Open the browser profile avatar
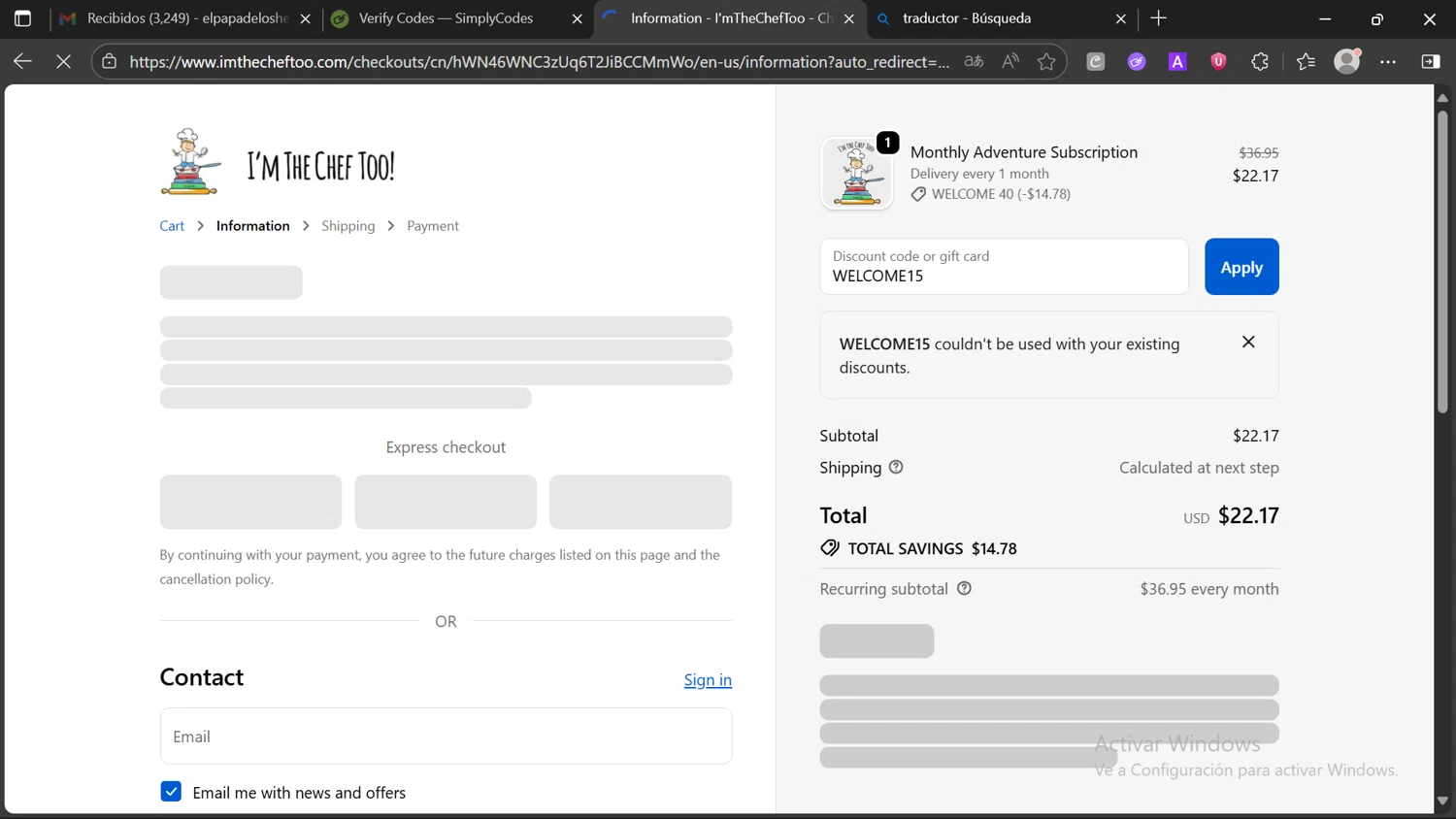This screenshot has width=1456, height=819. click(x=1347, y=61)
